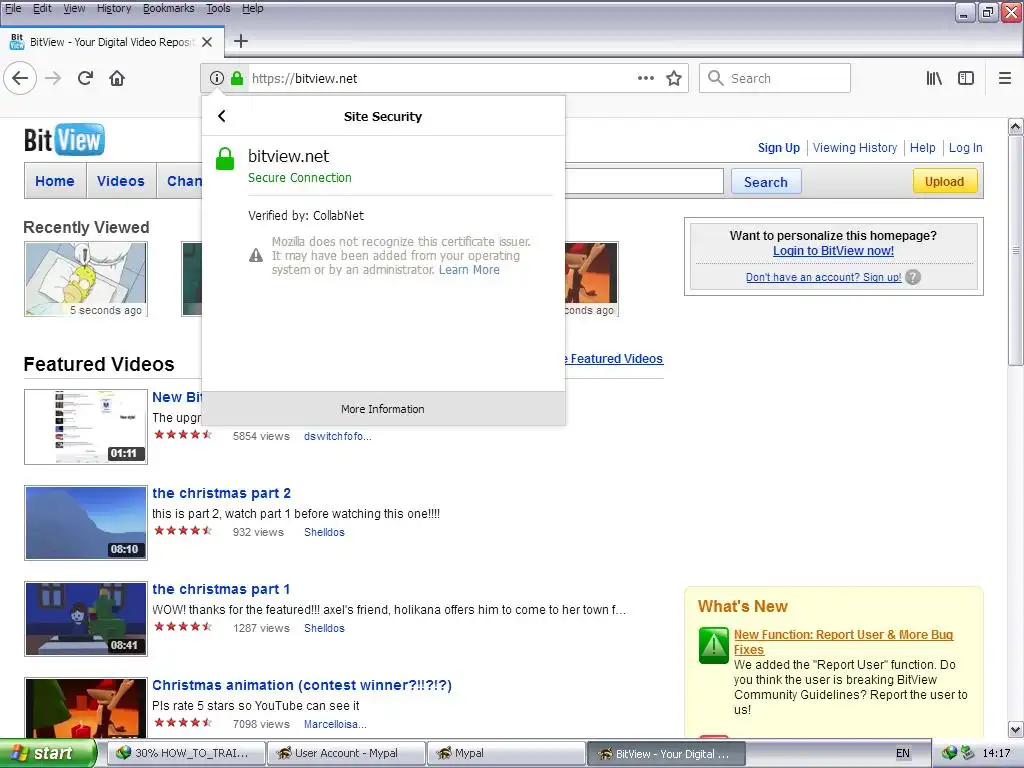Click the Sign Up link
Viewport: 1024px width, 768px height.
(778, 148)
